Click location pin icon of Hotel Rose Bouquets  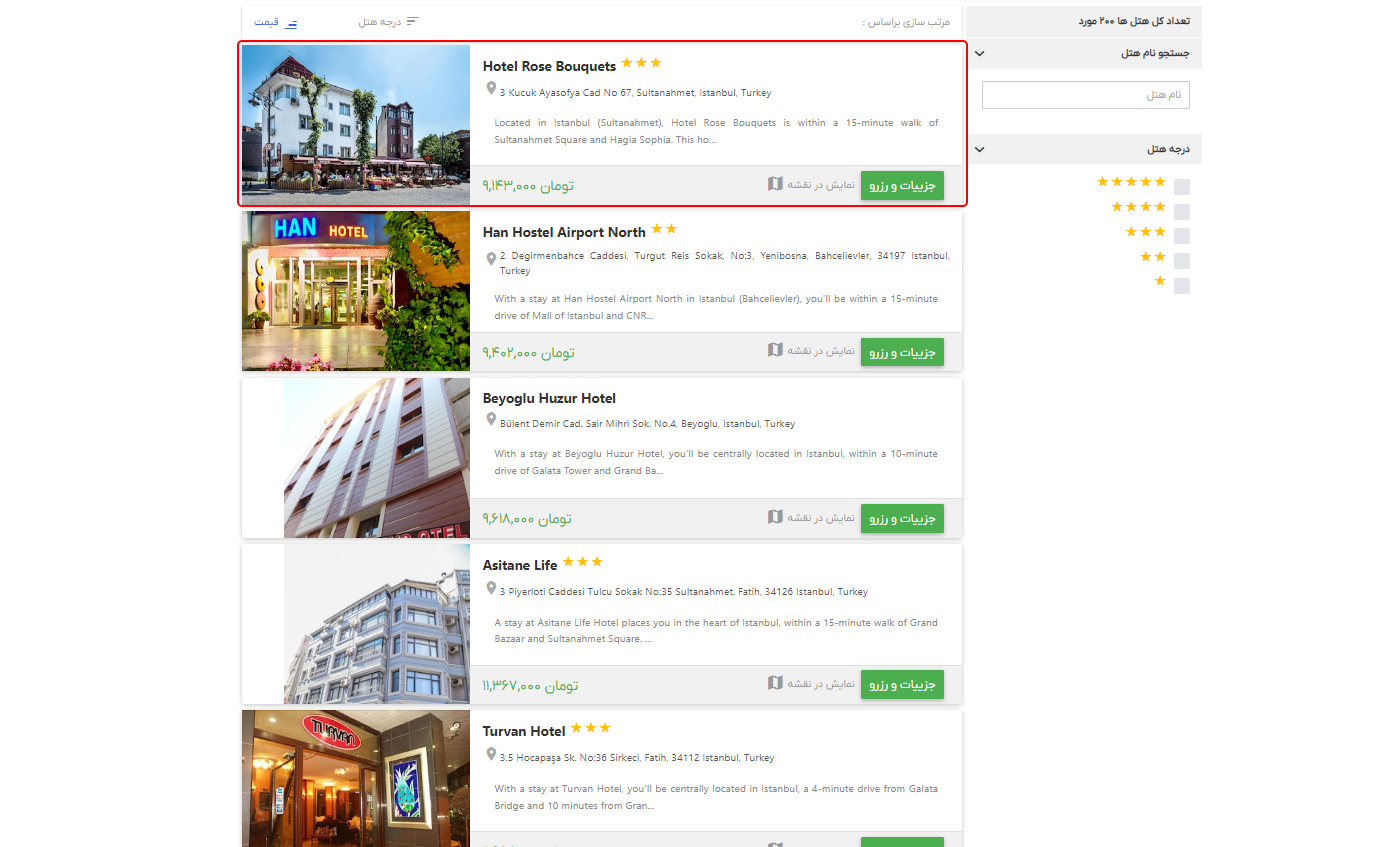pos(491,89)
